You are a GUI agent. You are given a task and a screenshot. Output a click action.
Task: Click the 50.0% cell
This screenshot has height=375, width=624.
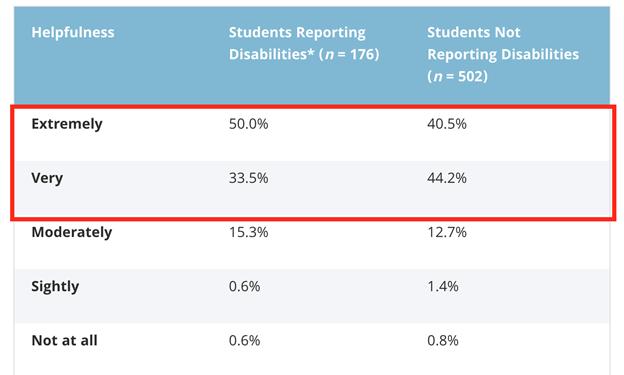tap(248, 124)
